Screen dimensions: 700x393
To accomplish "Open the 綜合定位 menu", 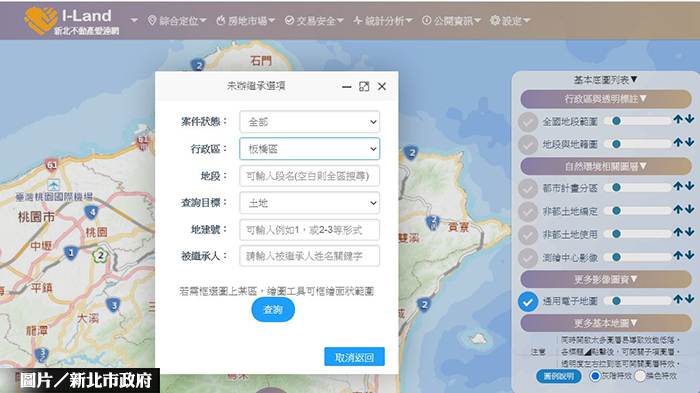I will pyautogui.click(x=177, y=21).
